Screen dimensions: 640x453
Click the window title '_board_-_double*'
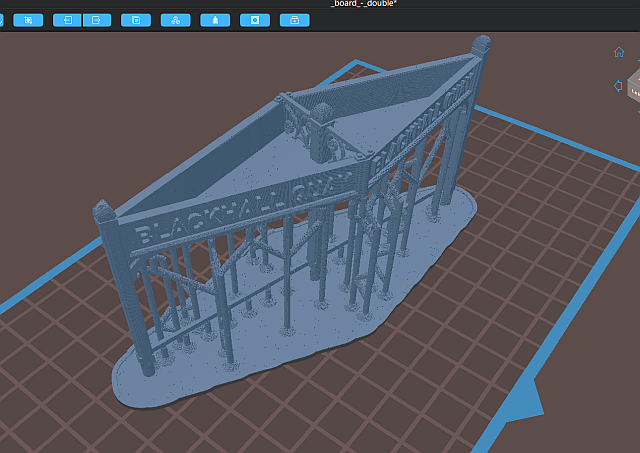click(x=364, y=4)
